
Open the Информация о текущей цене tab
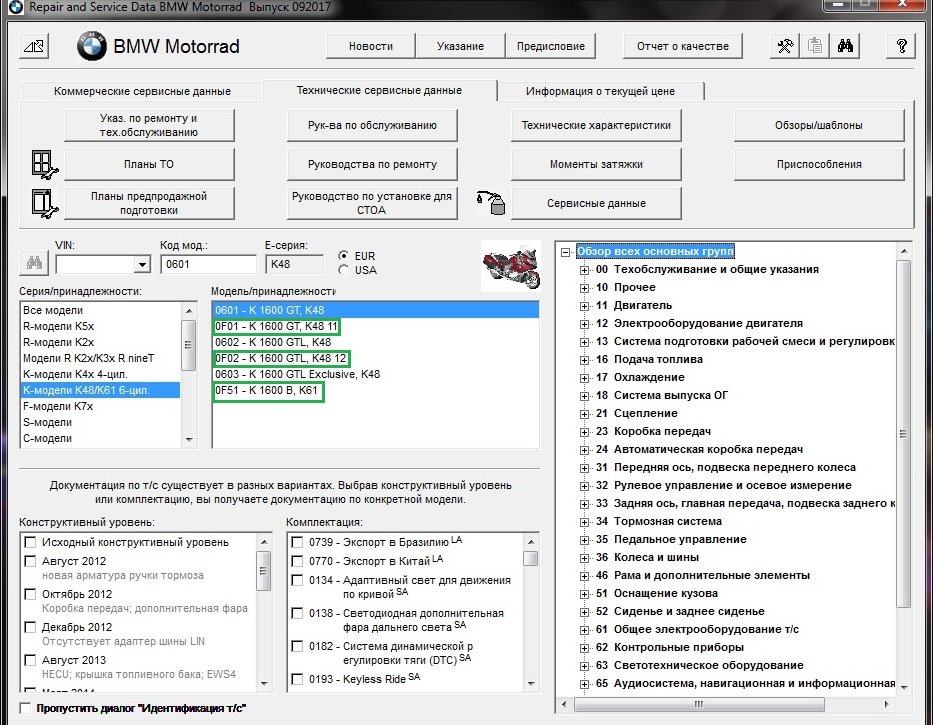pos(600,91)
